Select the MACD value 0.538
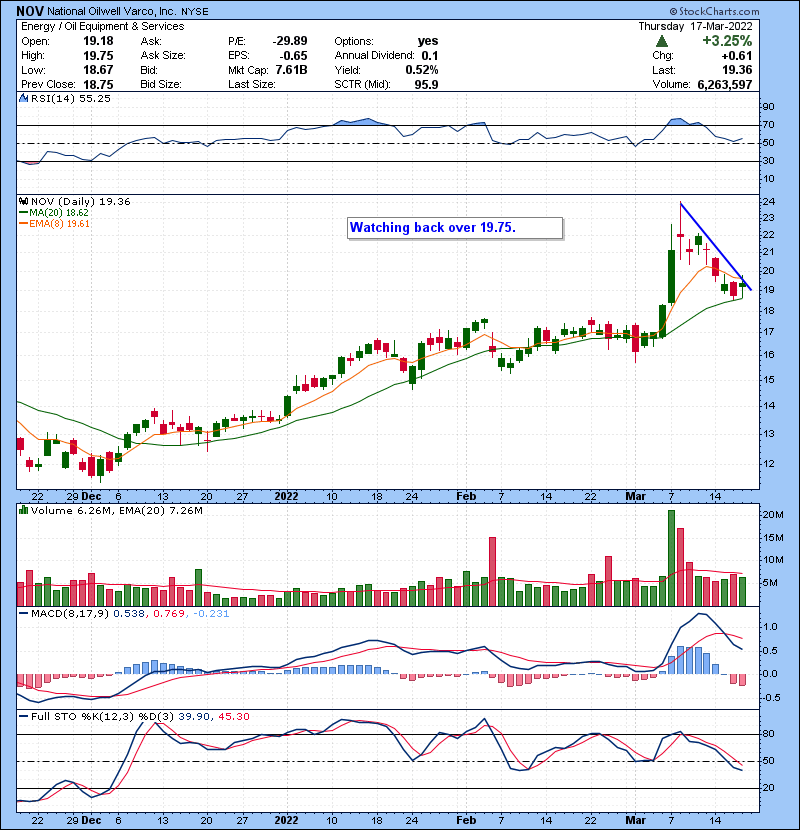The image size is (800, 830). pyautogui.click(x=129, y=613)
